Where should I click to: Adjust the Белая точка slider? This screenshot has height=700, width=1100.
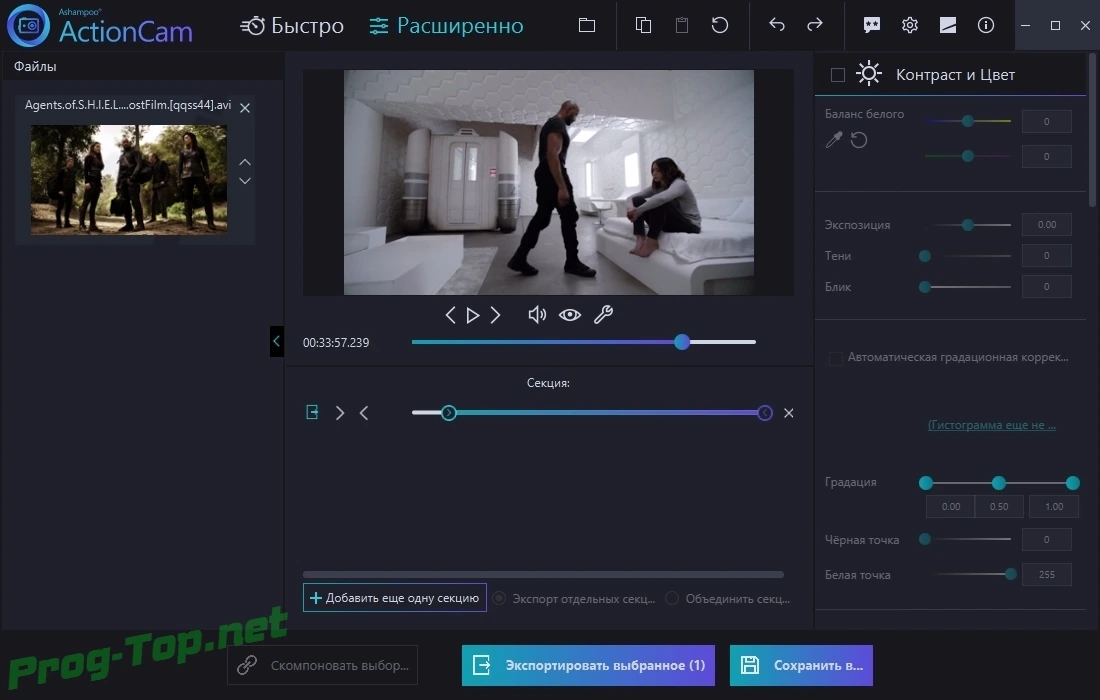[x=971, y=574]
